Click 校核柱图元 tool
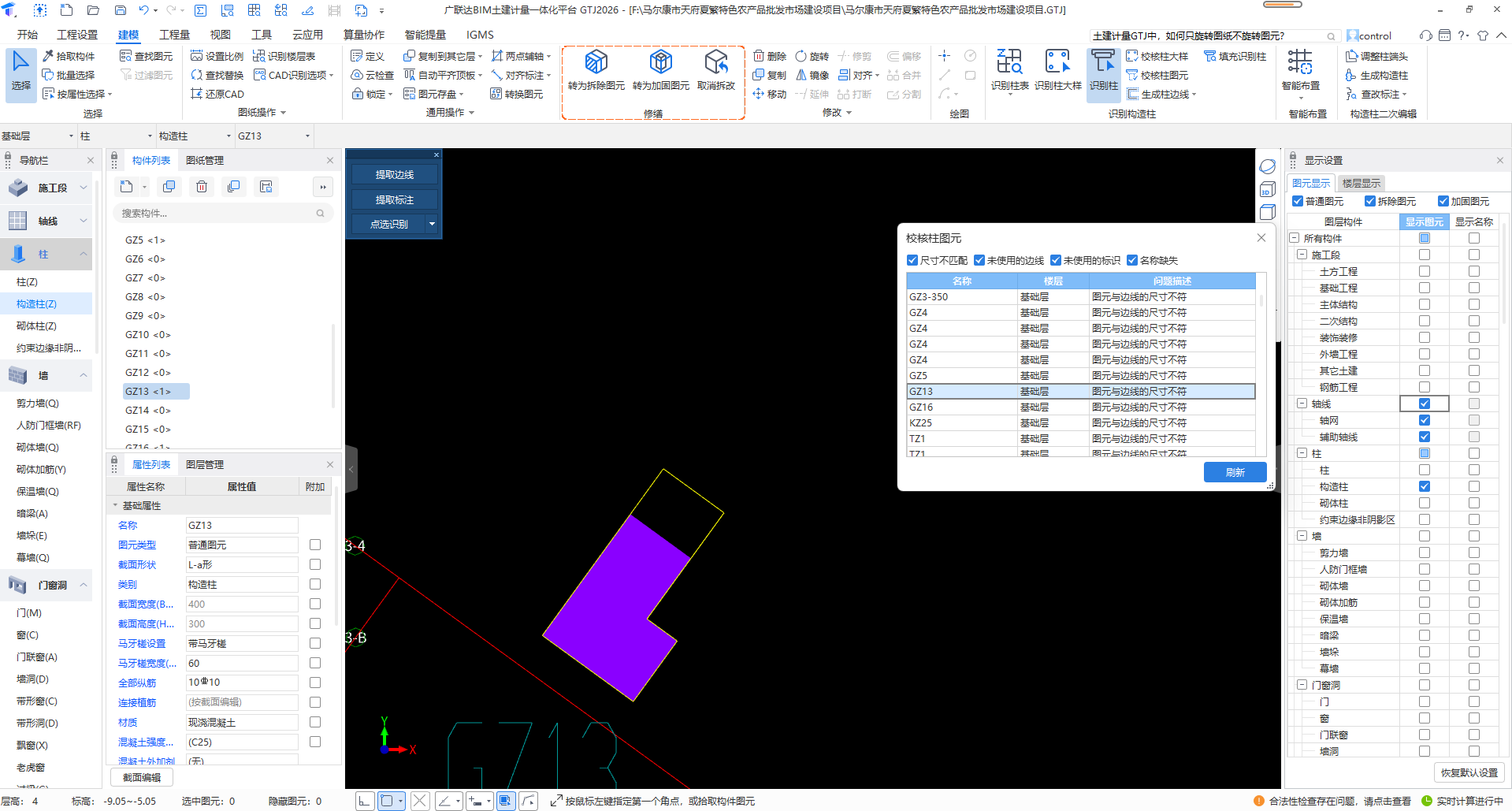 1157,75
